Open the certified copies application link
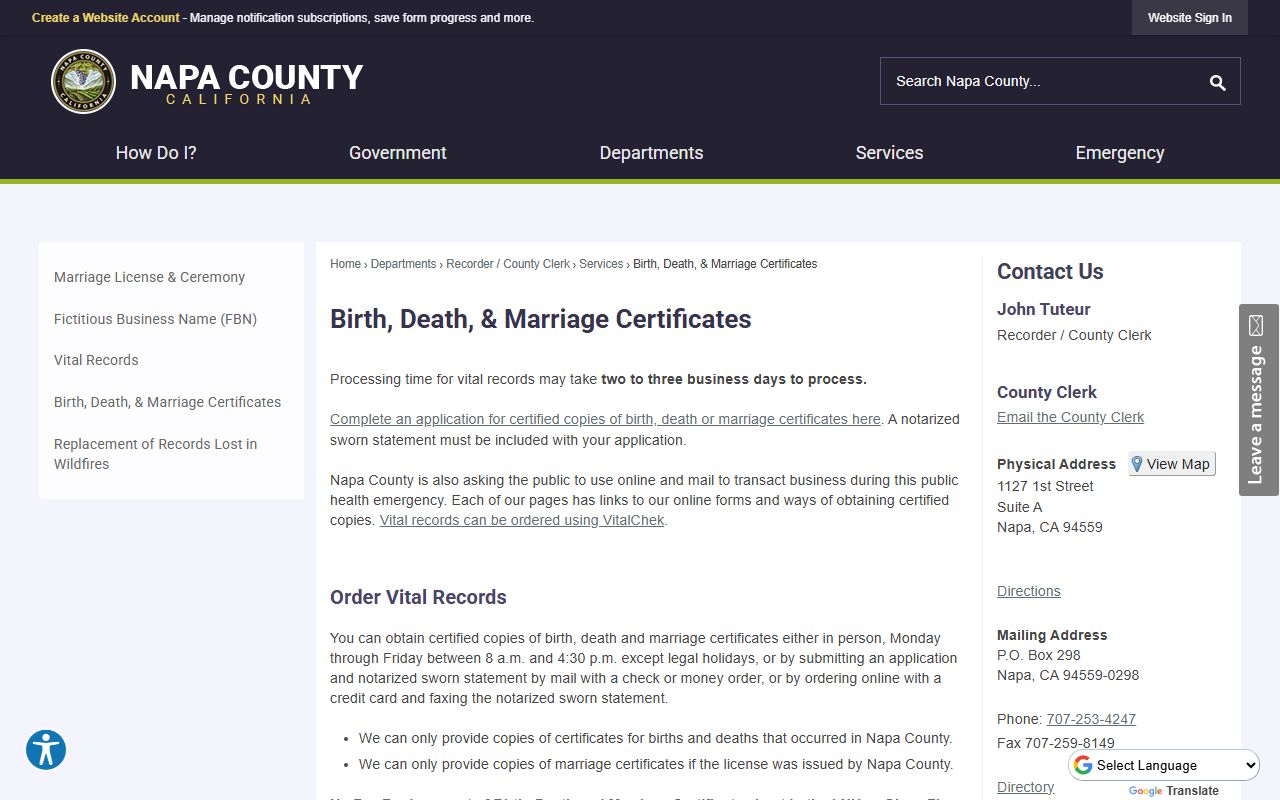1280x800 pixels. pos(605,419)
